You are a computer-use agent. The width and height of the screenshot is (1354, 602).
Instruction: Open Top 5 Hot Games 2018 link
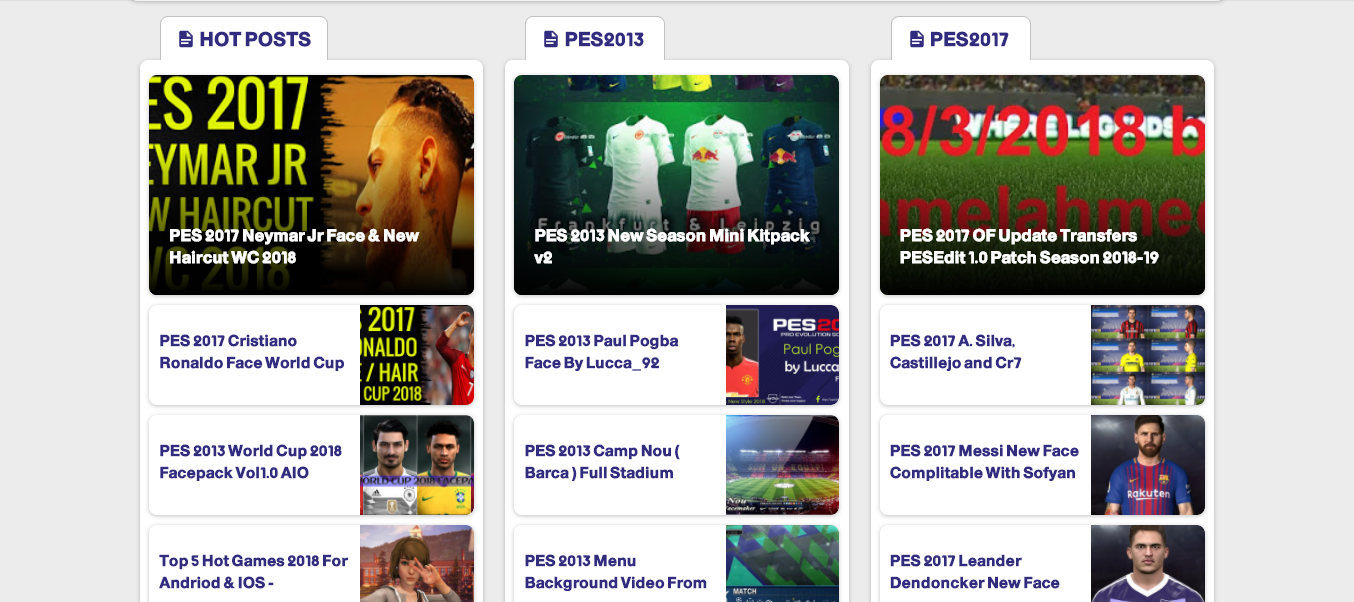(254, 572)
